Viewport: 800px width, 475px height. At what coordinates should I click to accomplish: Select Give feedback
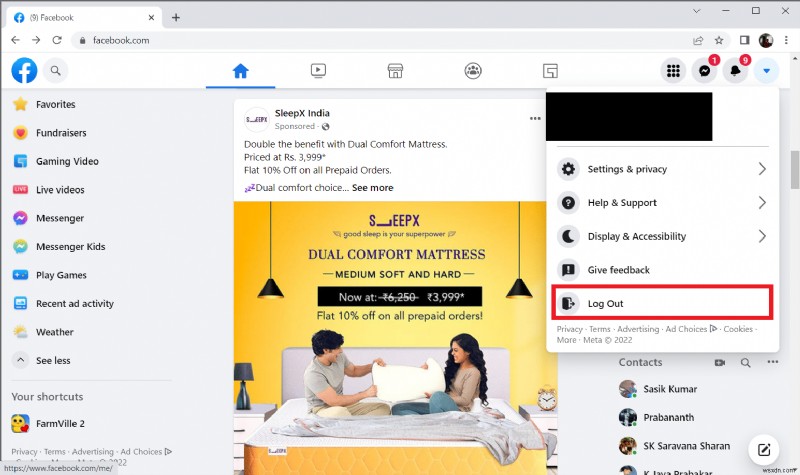pyautogui.click(x=662, y=270)
